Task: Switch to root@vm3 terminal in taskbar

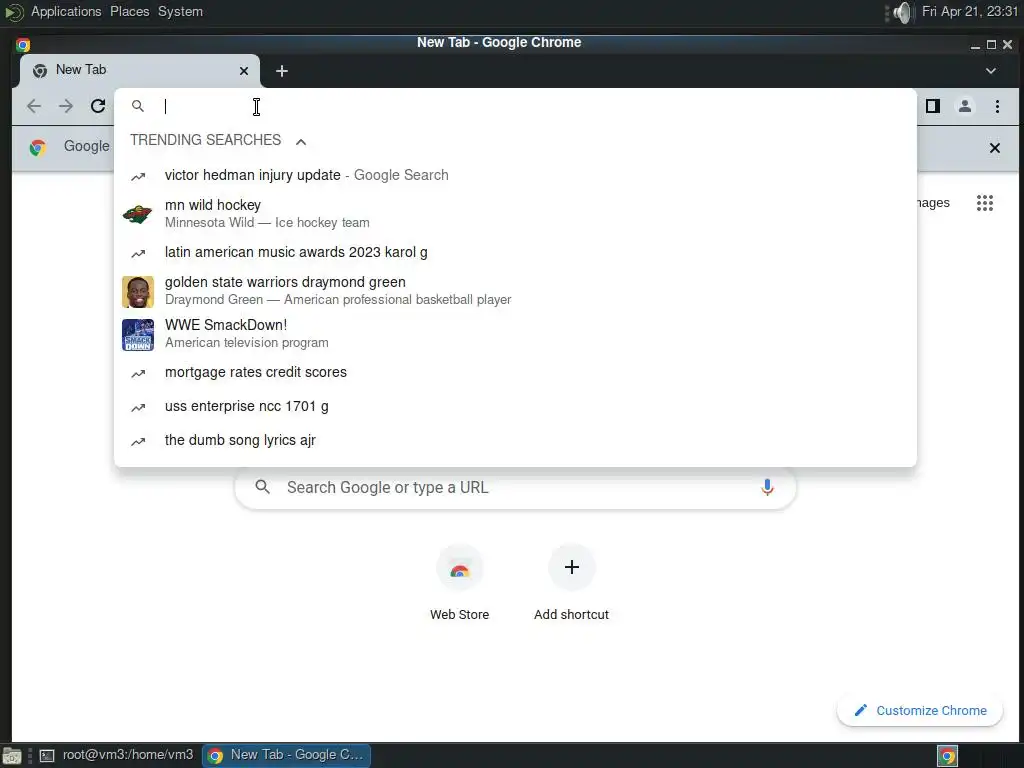Action: 117,755
